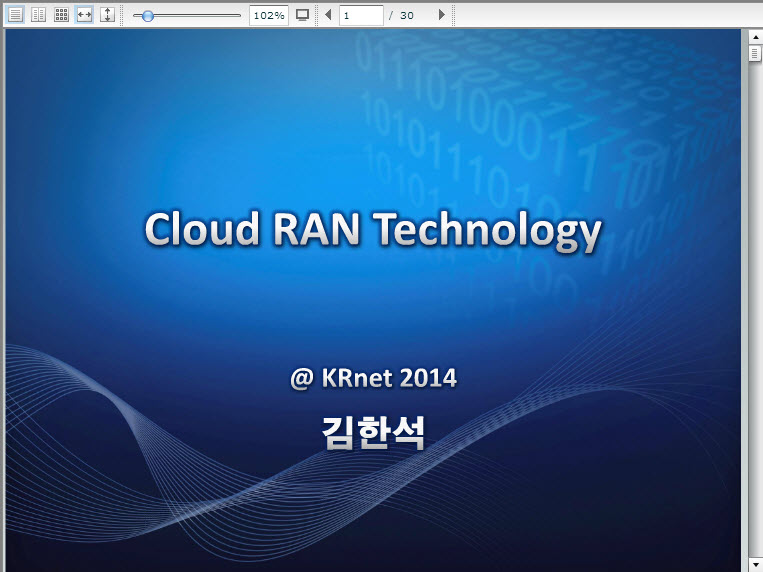763x572 pixels.
Task: Select single page view mode
Action: 15,15
